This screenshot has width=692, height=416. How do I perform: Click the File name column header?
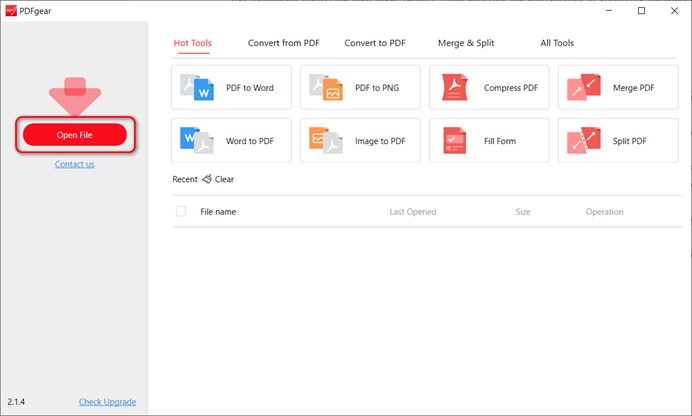coord(218,212)
